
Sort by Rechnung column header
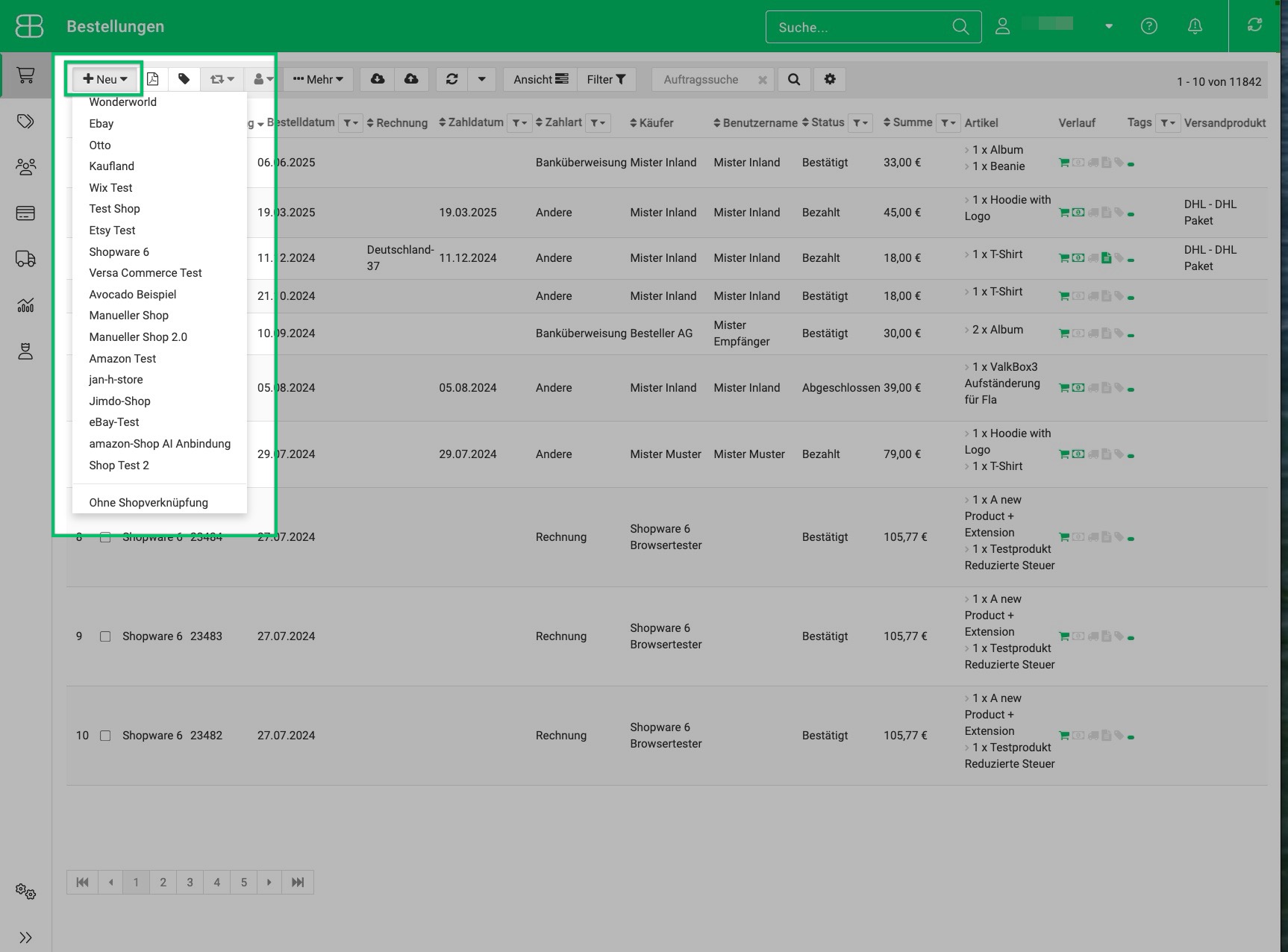[x=397, y=123]
